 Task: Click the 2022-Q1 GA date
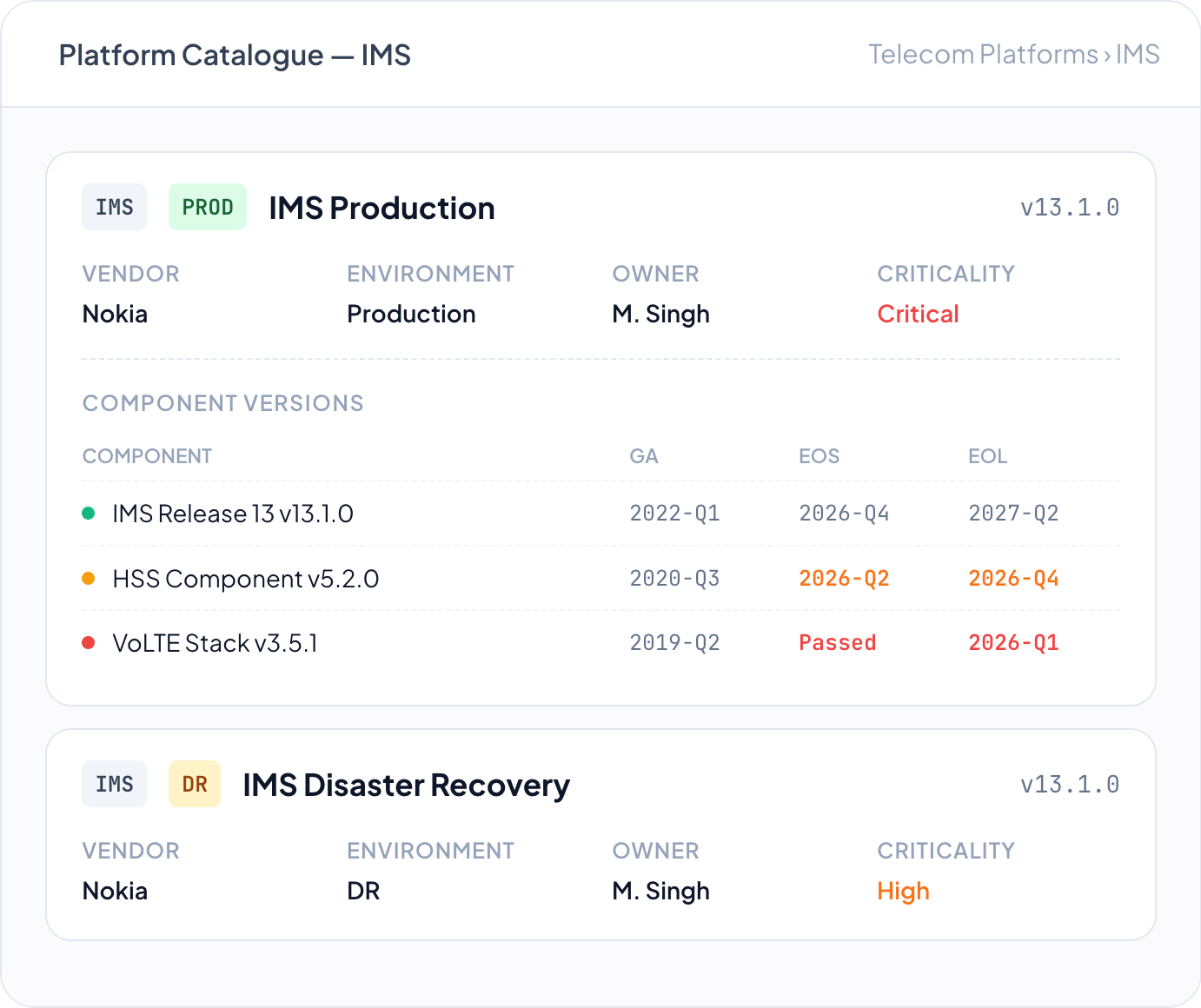pyautogui.click(x=674, y=514)
